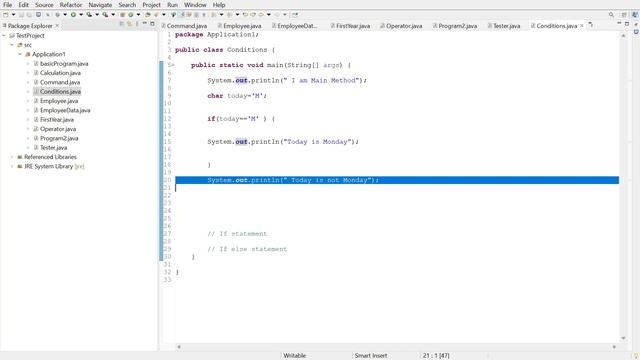
Task: Expand the JRE System Library node
Action: click(x=12, y=166)
